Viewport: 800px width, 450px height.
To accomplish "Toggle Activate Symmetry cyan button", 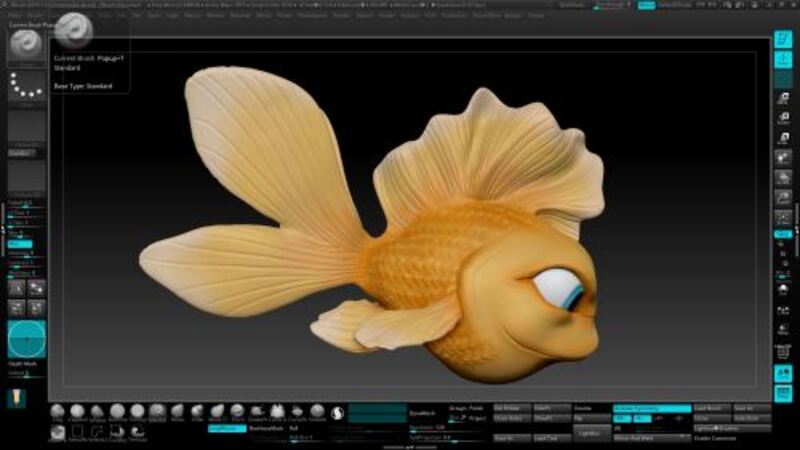I will point(652,408).
